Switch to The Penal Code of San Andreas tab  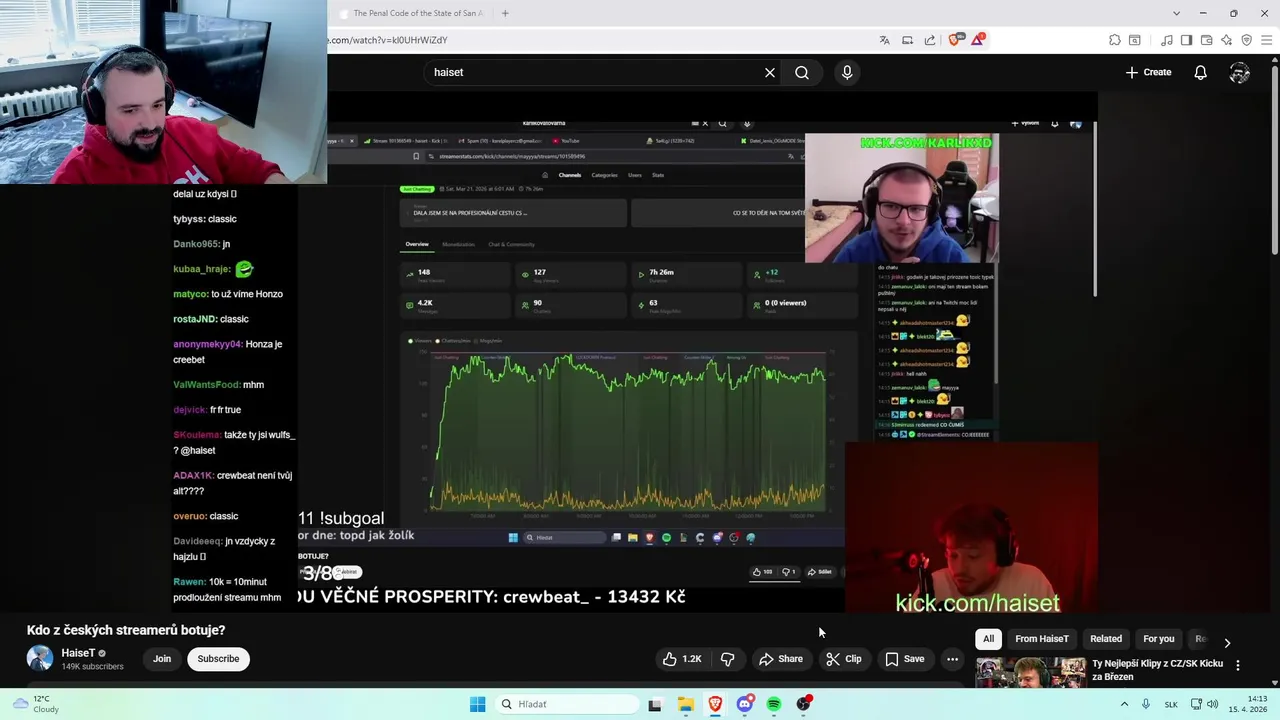click(410, 13)
